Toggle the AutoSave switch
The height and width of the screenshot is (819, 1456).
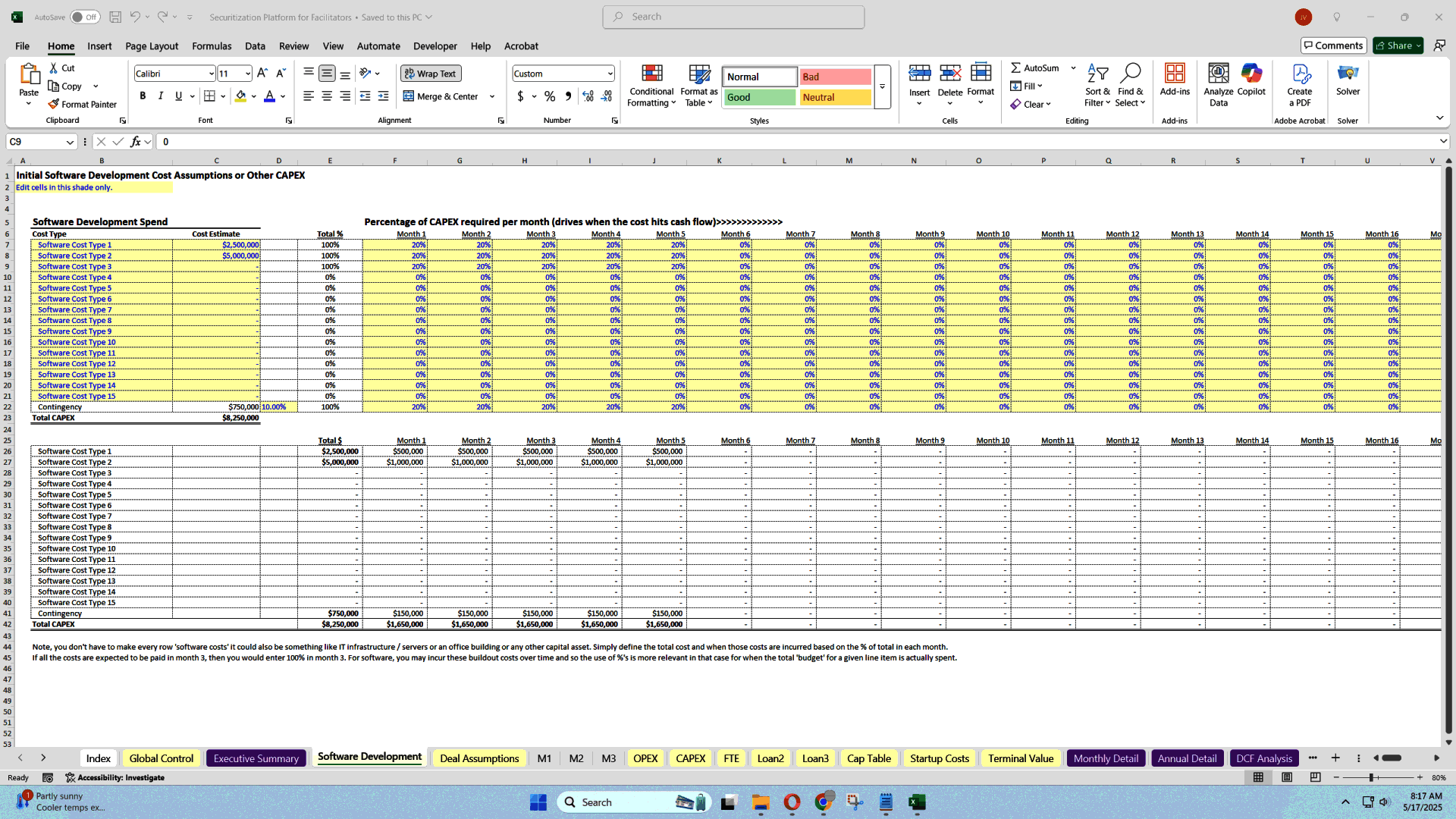85,17
